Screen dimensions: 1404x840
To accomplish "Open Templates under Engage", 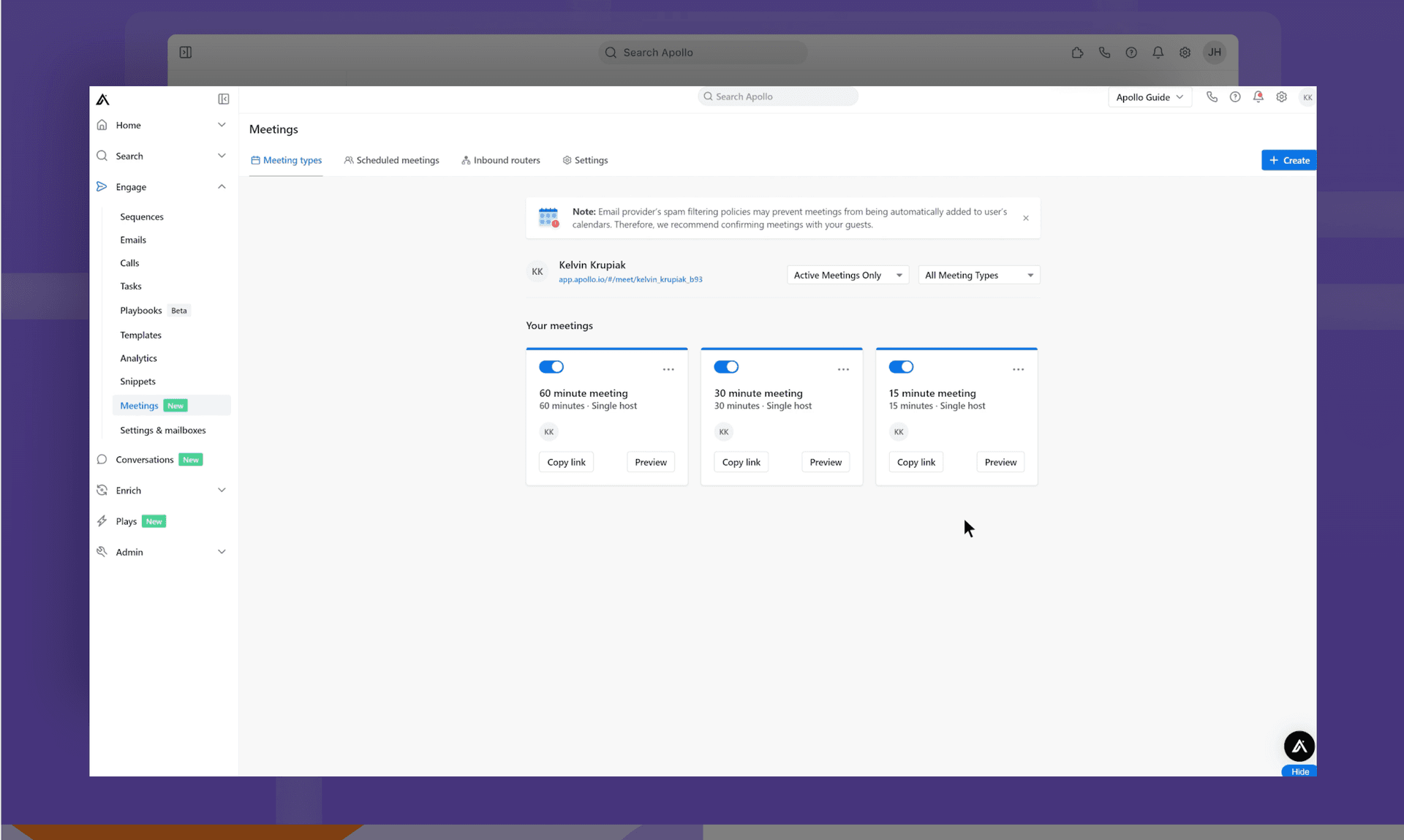I will [140, 335].
